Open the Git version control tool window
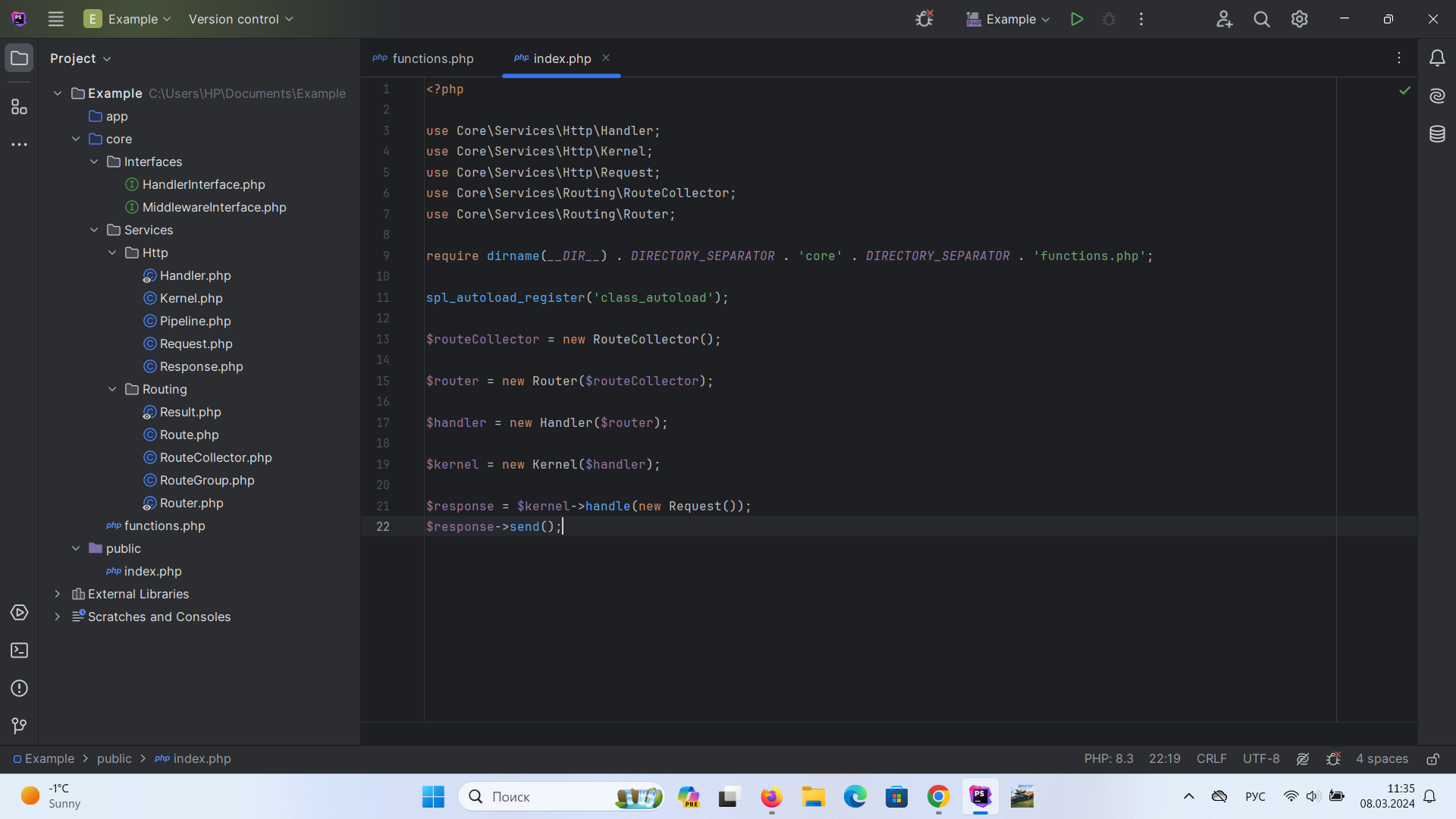Viewport: 1456px width, 819px height. 19,726
